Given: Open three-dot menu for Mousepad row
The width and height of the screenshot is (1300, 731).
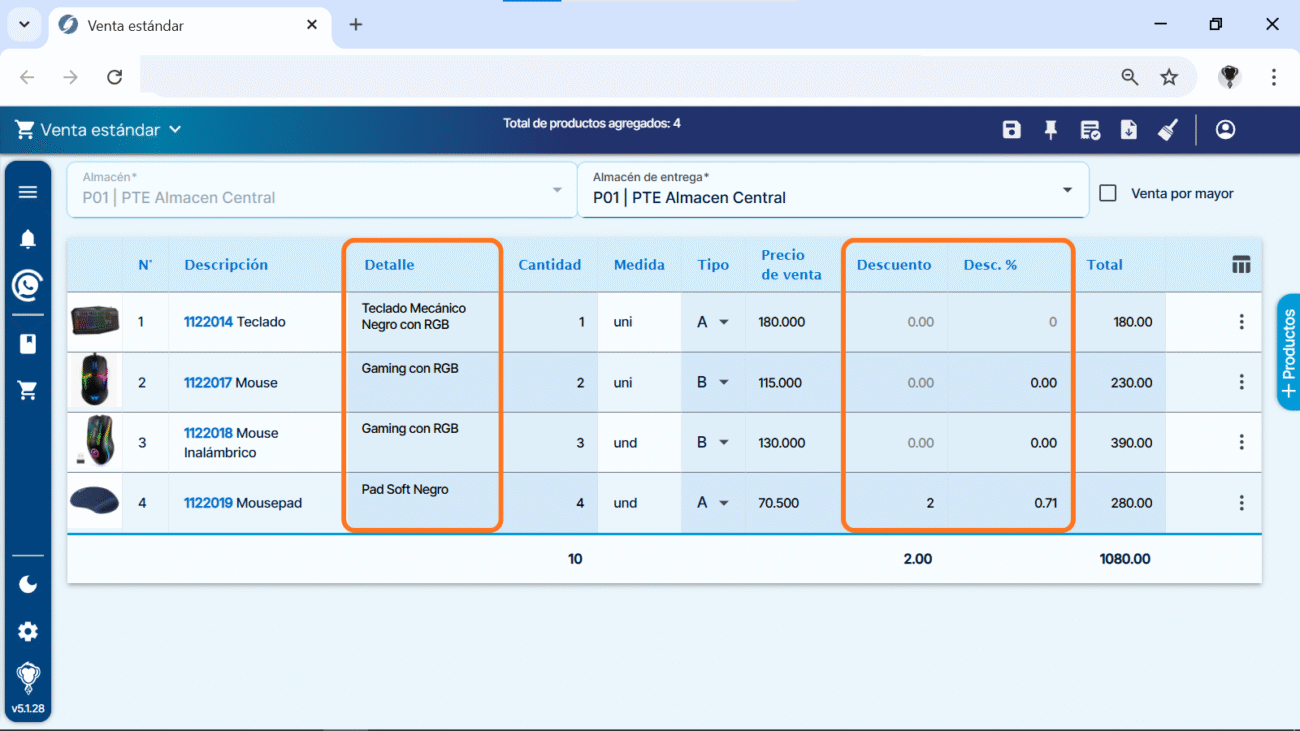Looking at the screenshot, I should (x=1241, y=503).
